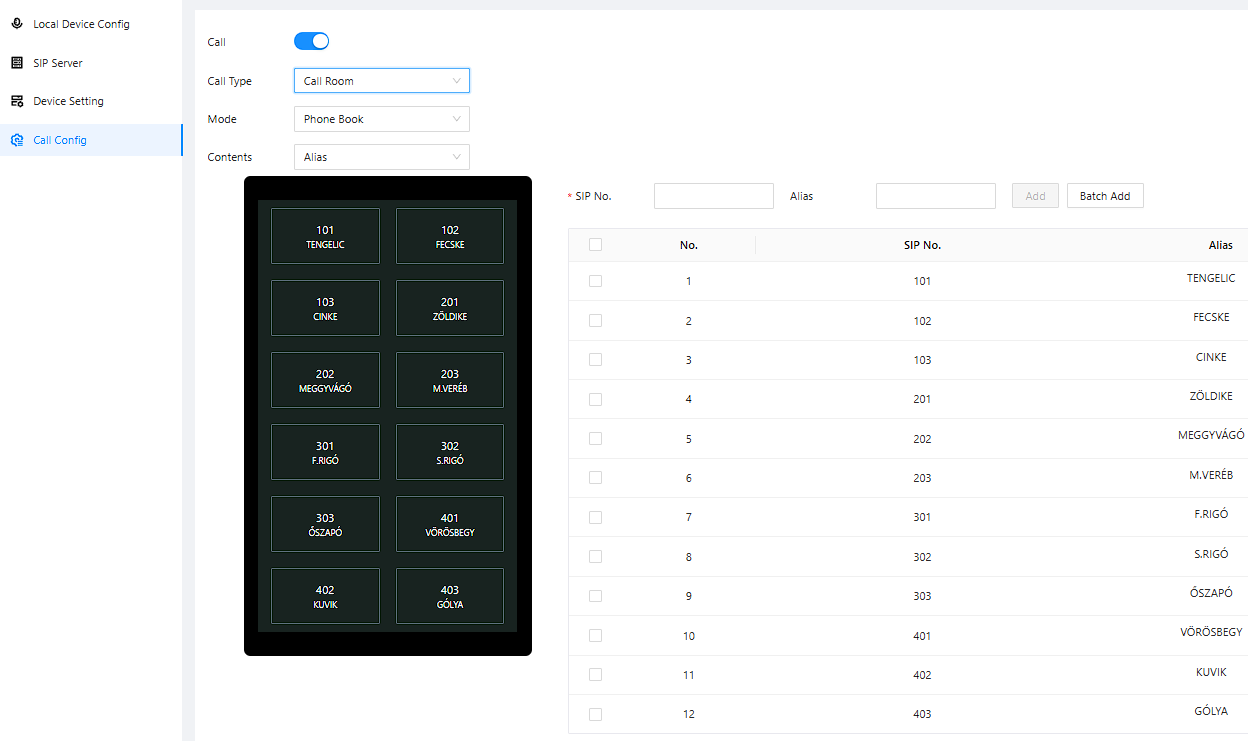Expand the Mode Phone Book dropdown

[x=381, y=119]
